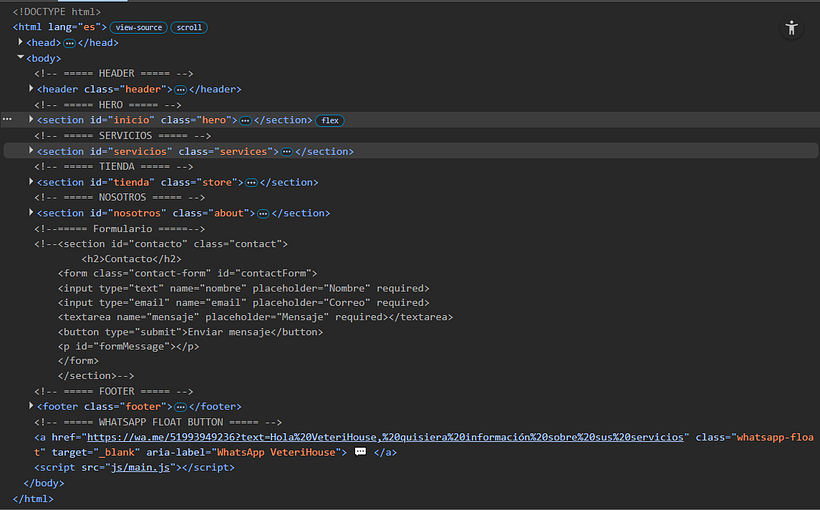This screenshot has width=820, height=510.
Task: Click ellipsis badge in about section
Action: pos(263,213)
